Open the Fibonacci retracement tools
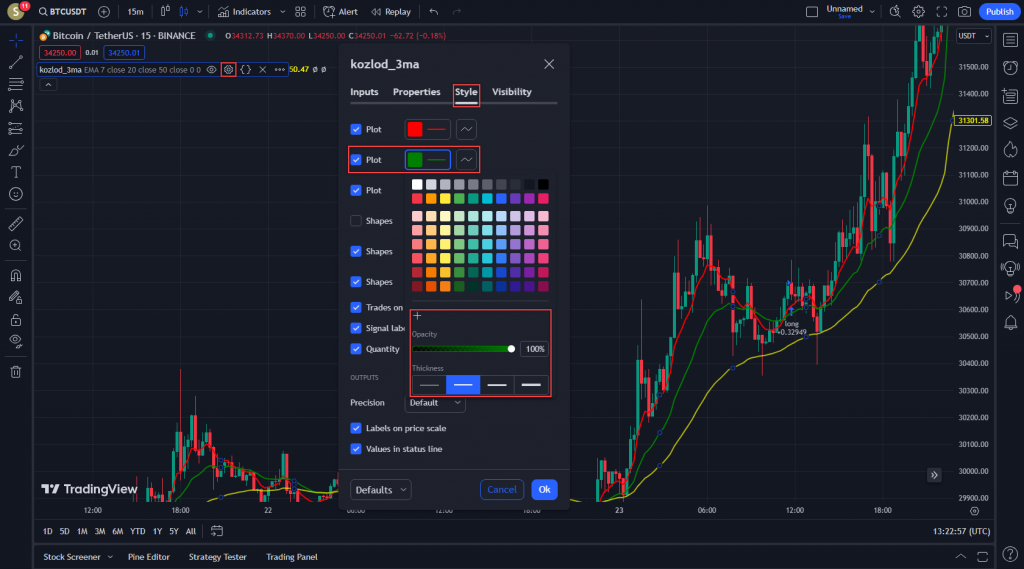 (16, 84)
